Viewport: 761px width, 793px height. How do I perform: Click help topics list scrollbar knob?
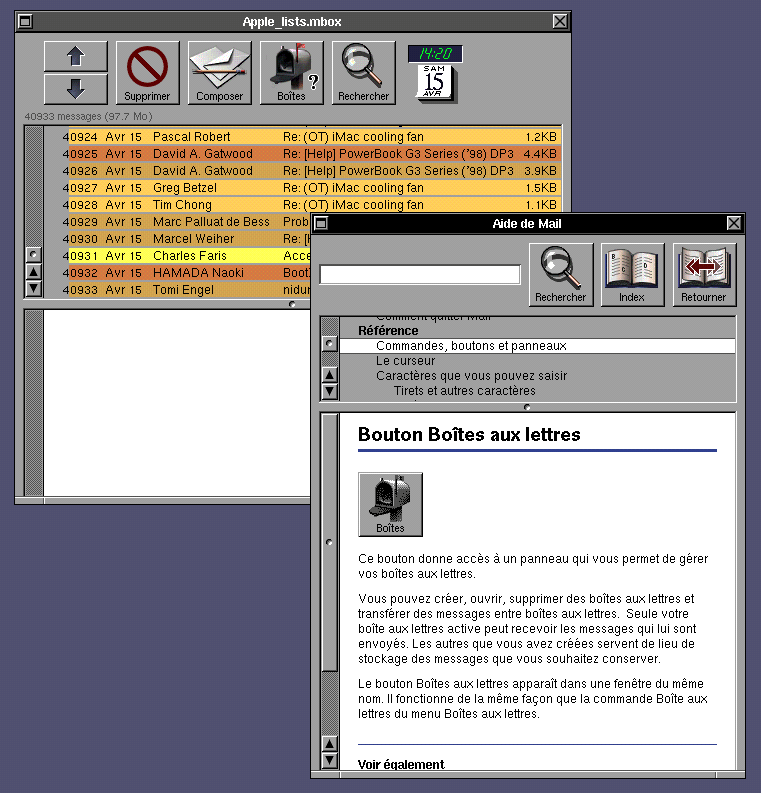pos(330,344)
